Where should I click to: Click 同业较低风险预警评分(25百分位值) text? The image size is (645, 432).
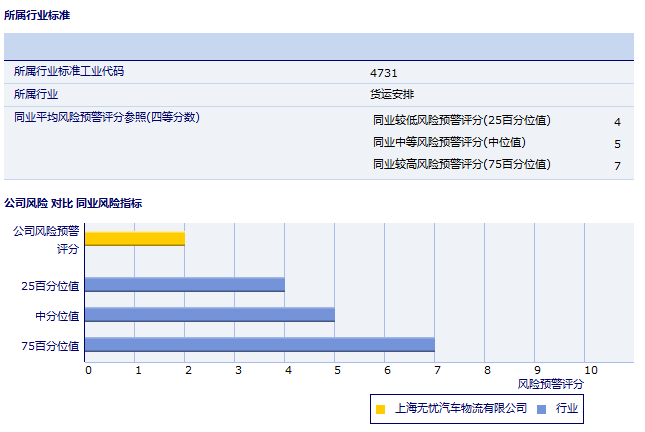(461, 120)
